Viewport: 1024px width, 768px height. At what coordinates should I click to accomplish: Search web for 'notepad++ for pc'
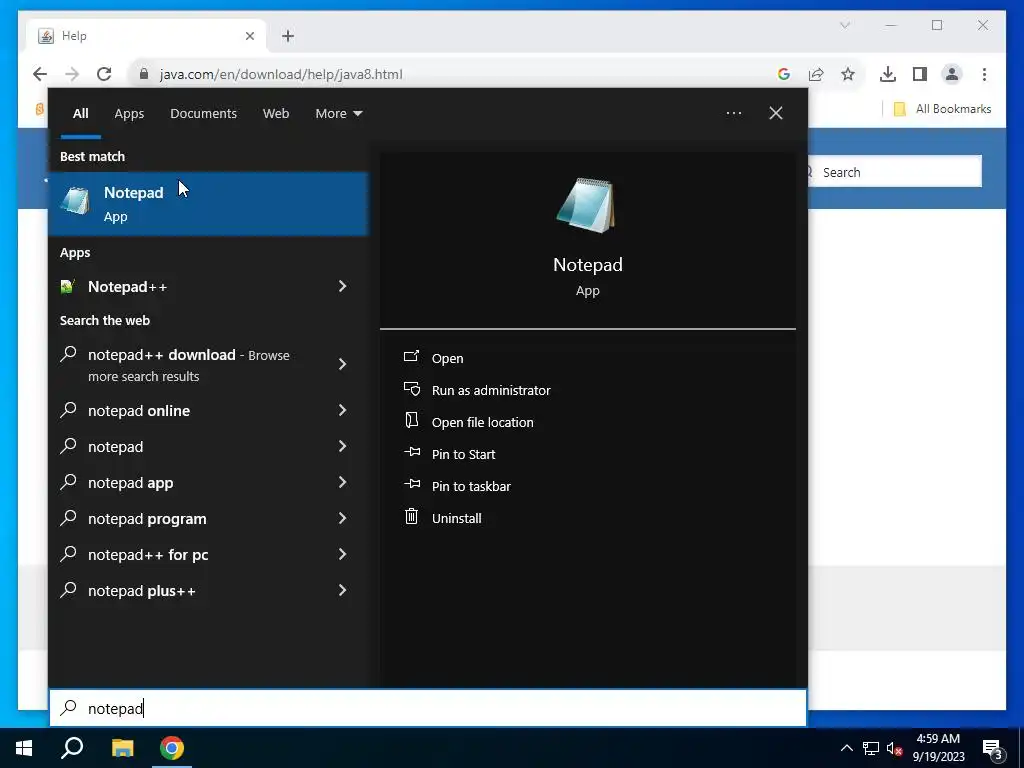148,554
